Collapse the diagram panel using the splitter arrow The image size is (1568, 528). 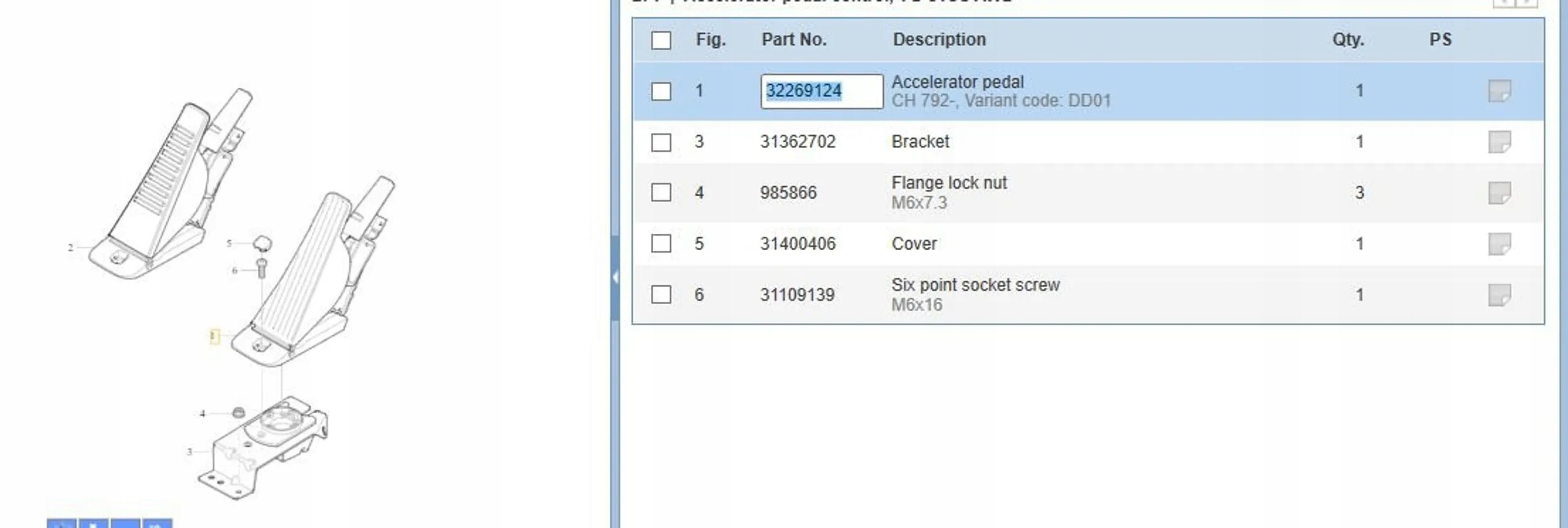point(615,277)
